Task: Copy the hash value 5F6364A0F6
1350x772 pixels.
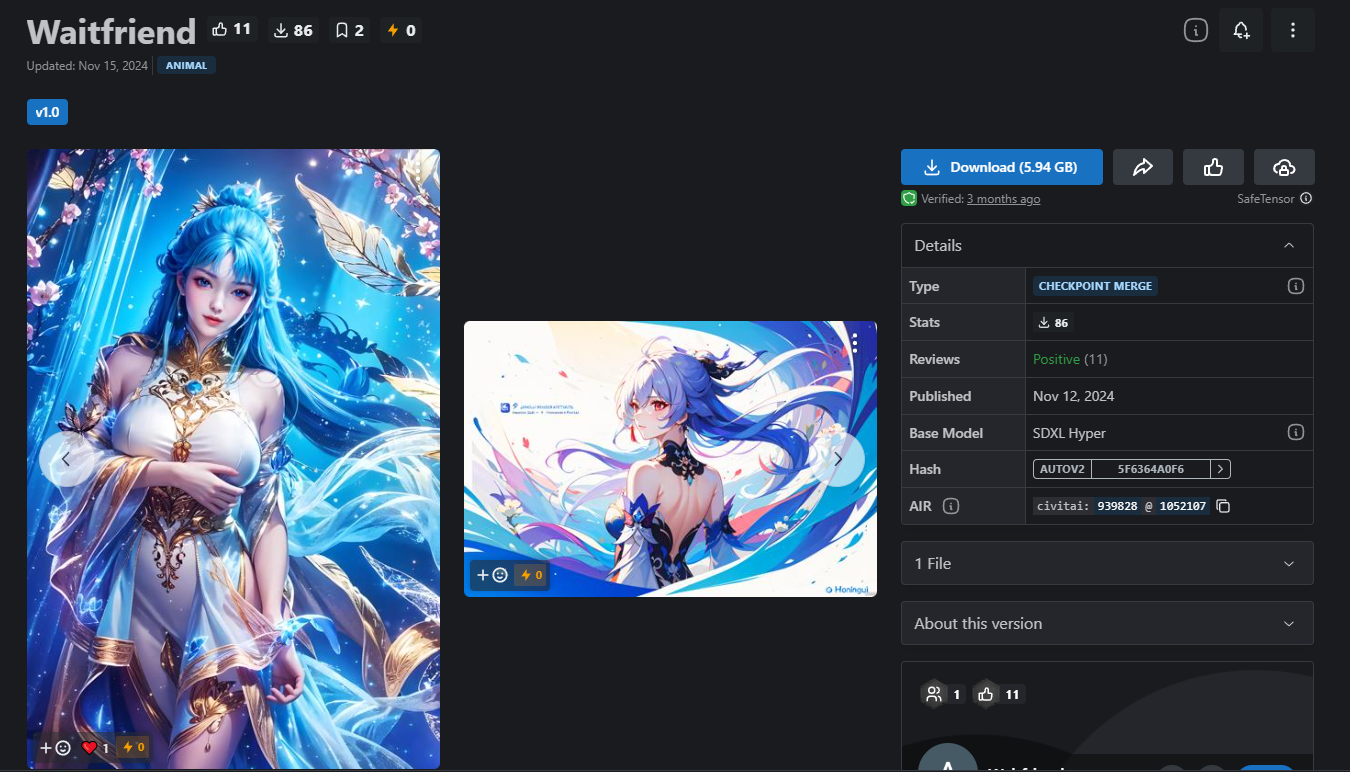Action: click(1150, 469)
